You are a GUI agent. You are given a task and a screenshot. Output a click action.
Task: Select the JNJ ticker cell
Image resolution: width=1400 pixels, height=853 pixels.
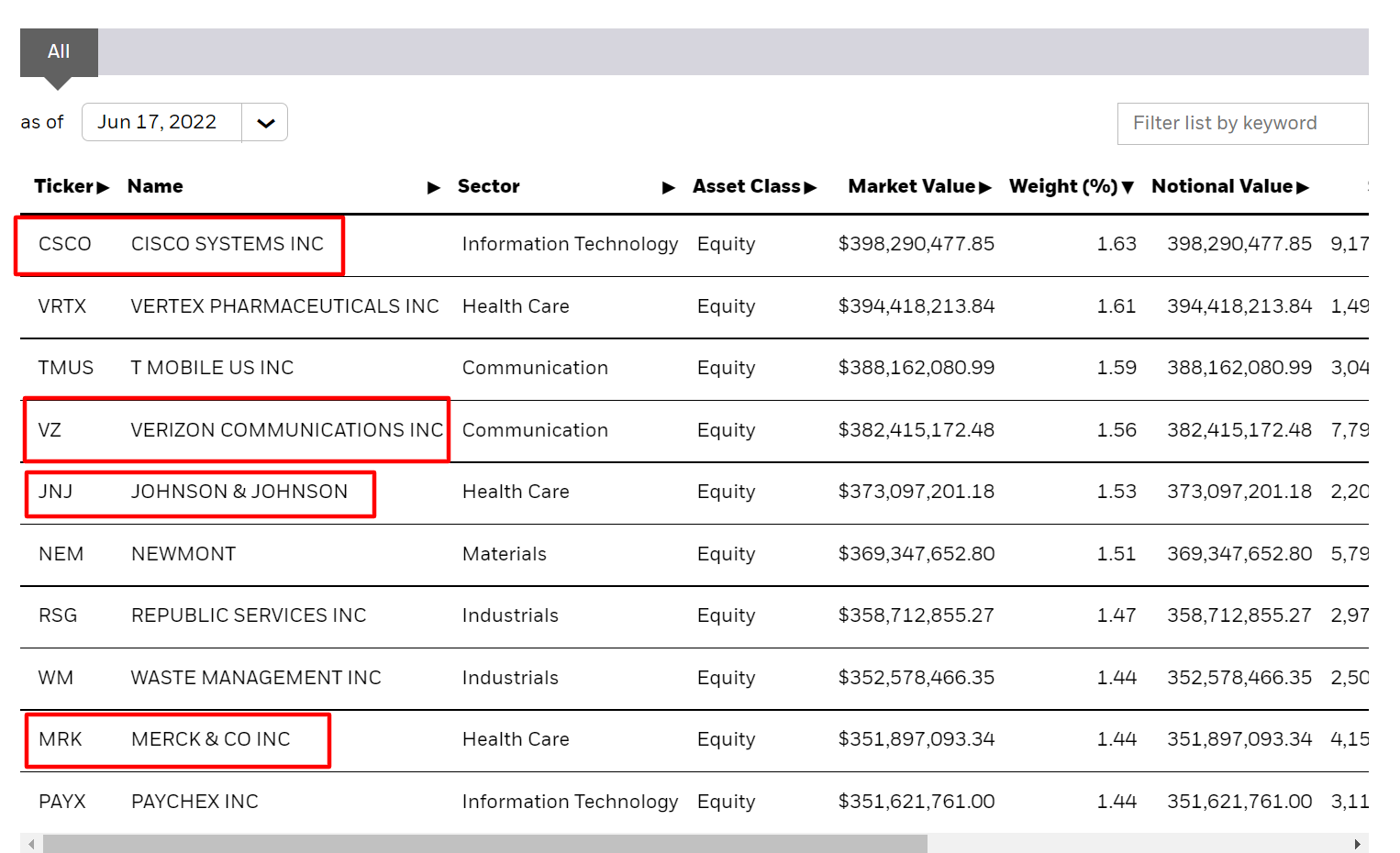pos(55,492)
